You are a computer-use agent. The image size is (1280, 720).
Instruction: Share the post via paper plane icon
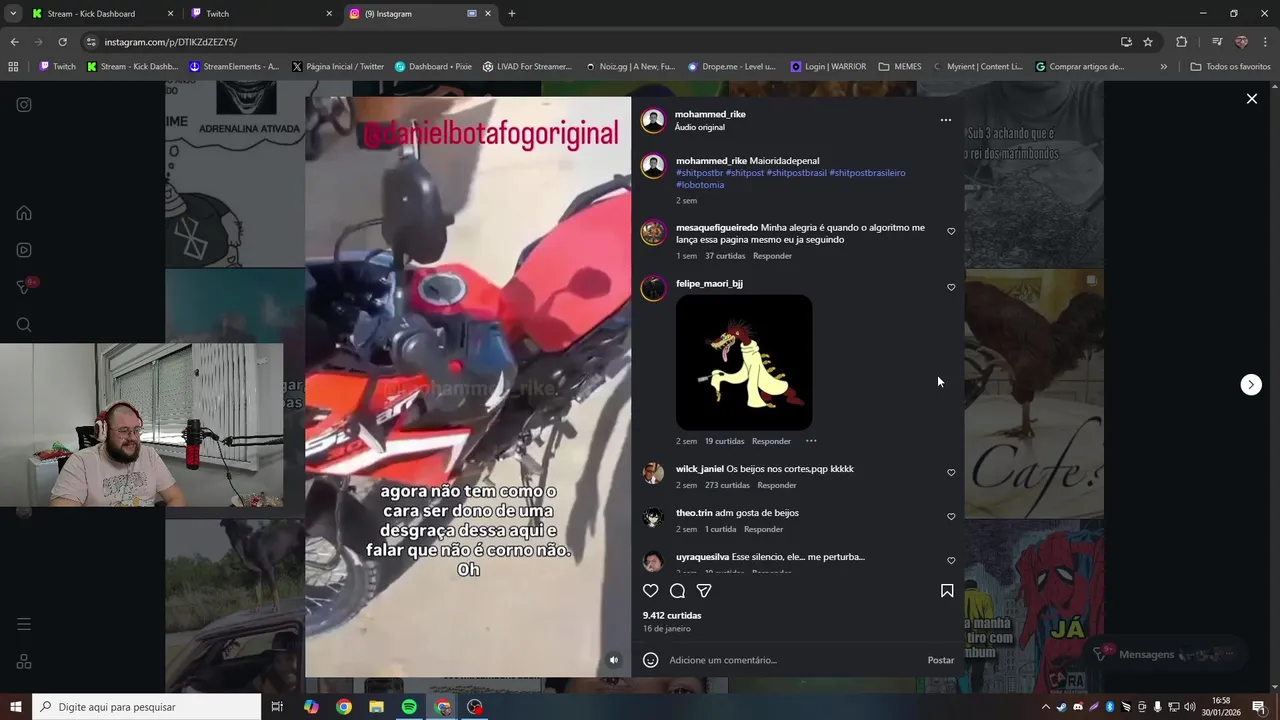click(x=704, y=591)
